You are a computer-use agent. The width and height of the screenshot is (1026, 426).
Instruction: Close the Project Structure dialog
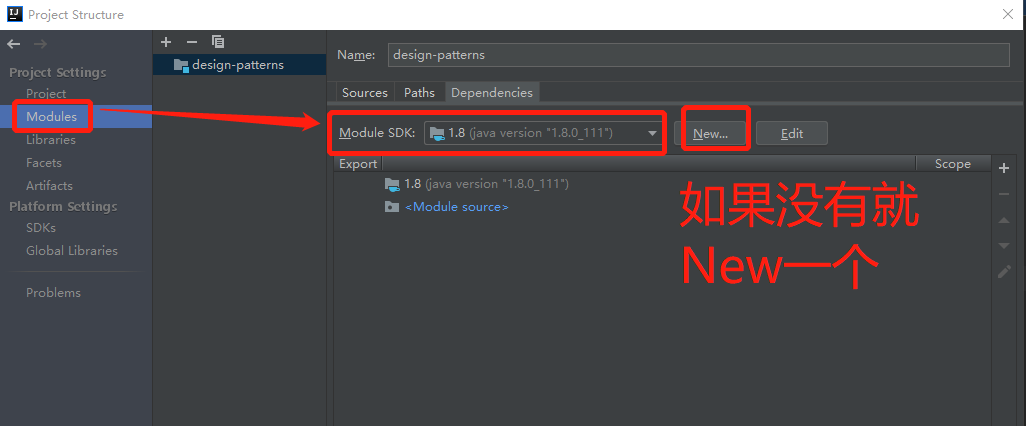[x=1008, y=14]
